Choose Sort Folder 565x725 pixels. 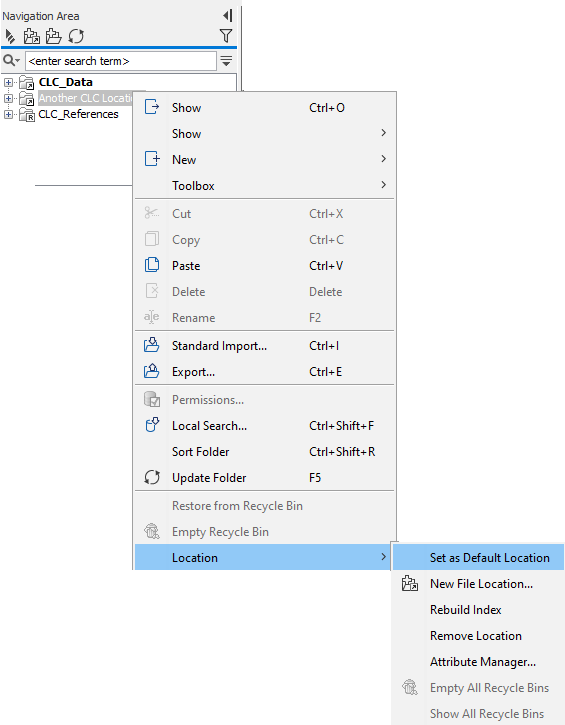tap(264, 452)
